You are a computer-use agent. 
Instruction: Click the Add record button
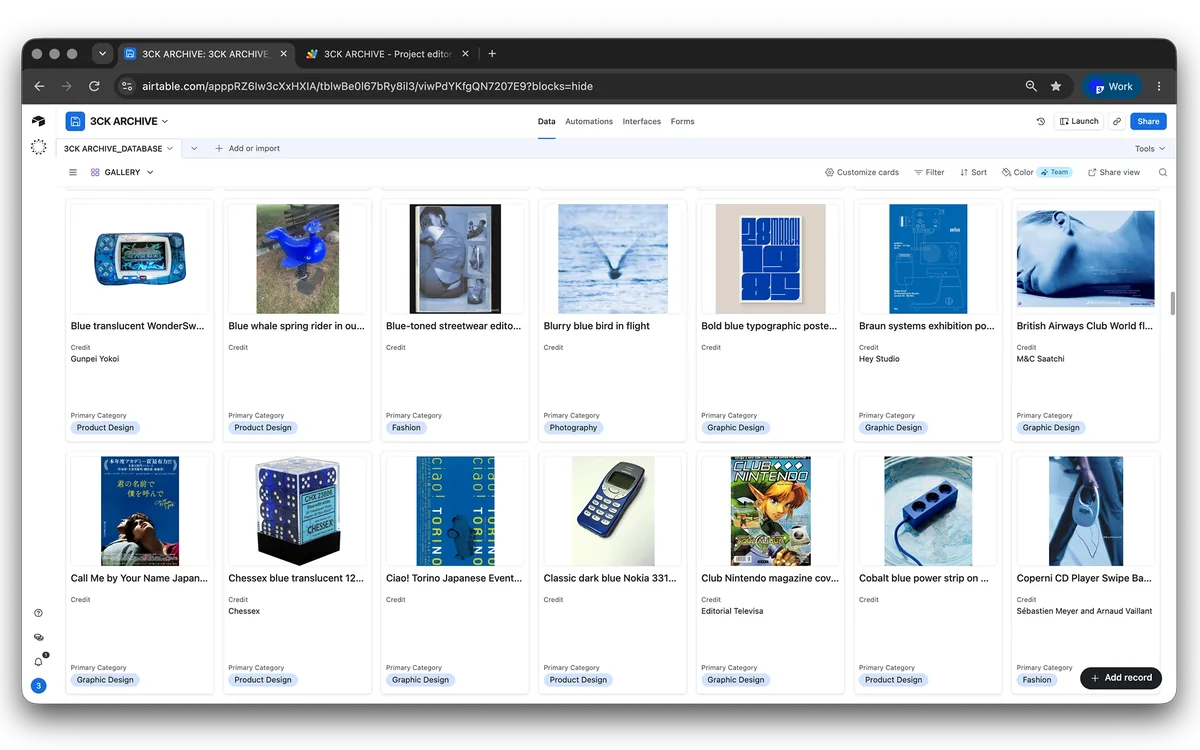(1121, 677)
